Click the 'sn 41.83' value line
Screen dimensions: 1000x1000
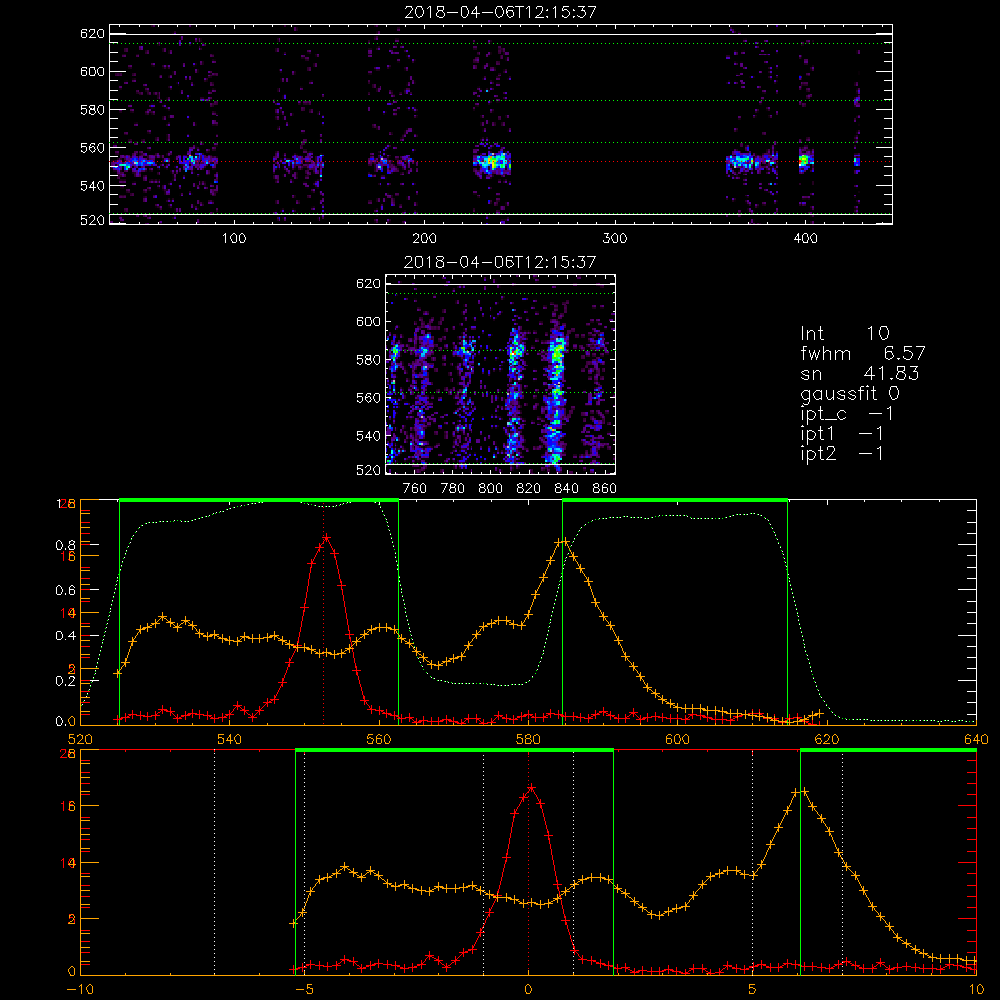(x=859, y=373)
